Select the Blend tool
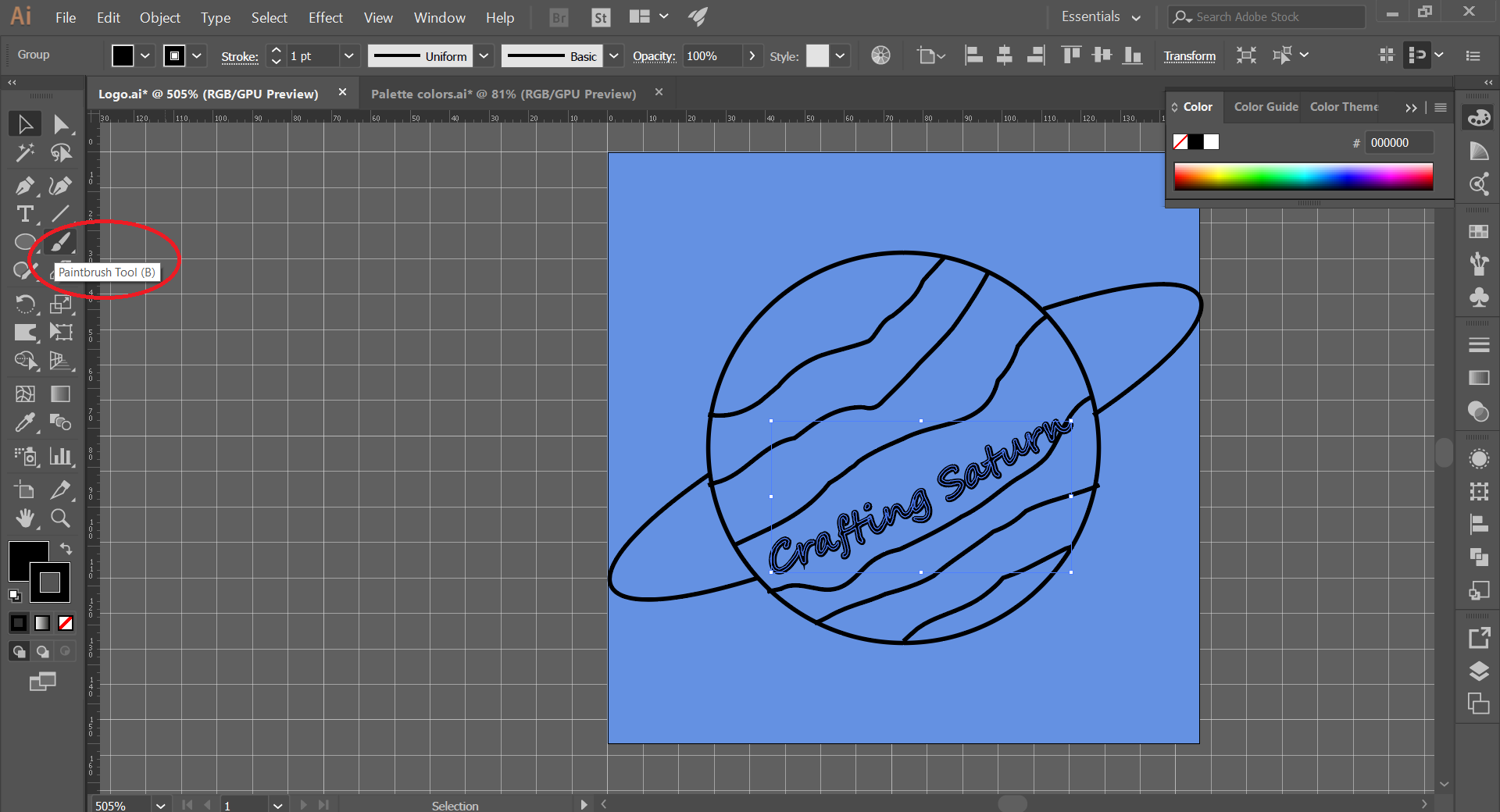This screenshot has width=1500, height=812. tap(61, 422)
